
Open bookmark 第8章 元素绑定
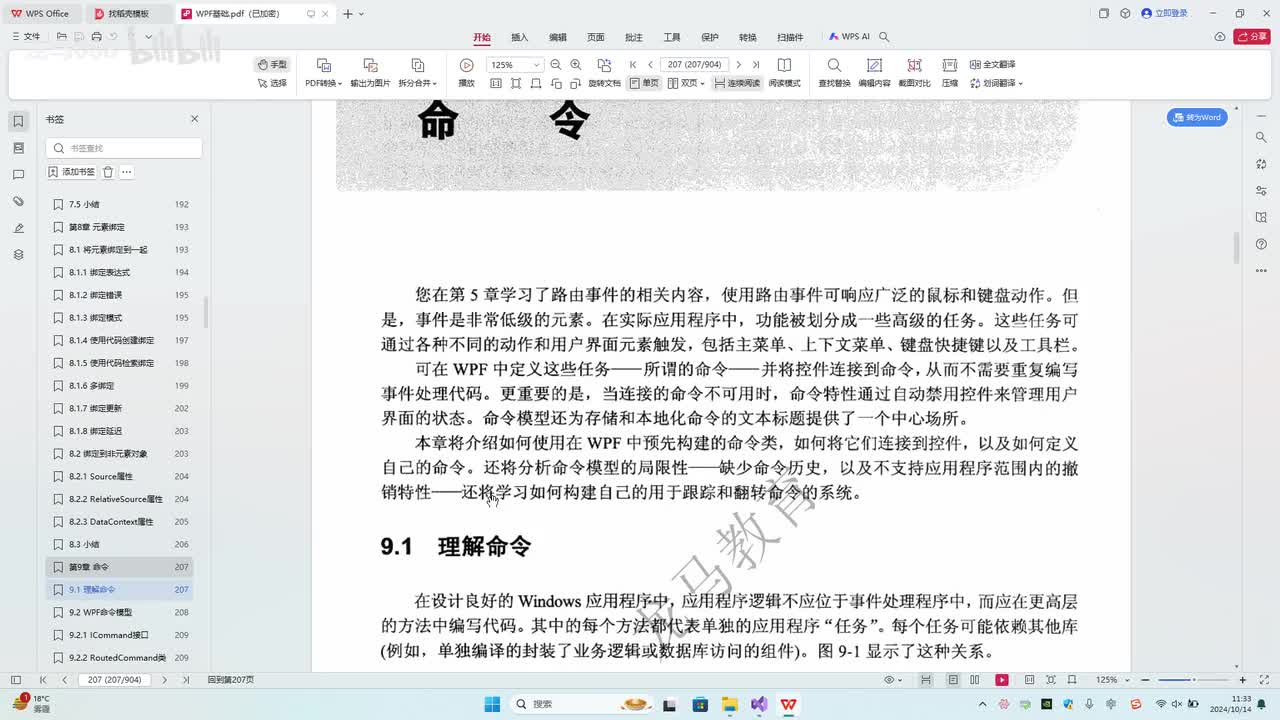click(120, 227)
